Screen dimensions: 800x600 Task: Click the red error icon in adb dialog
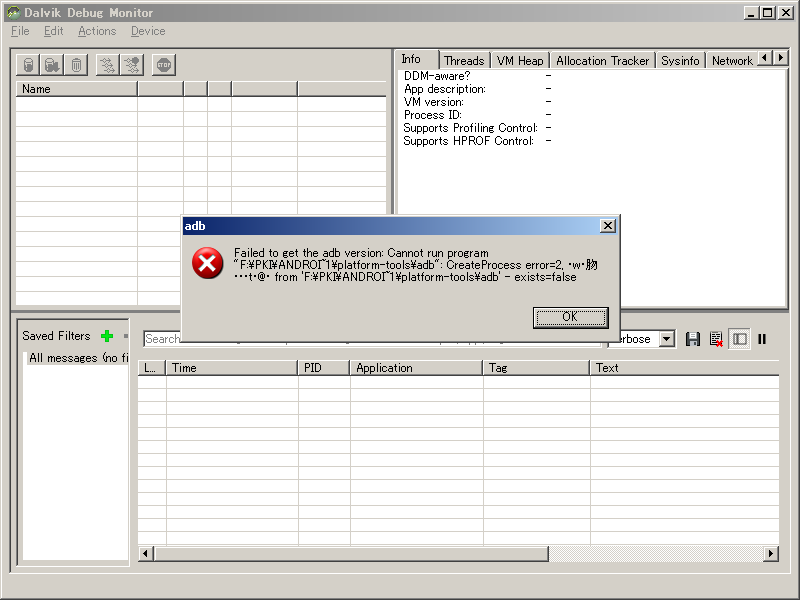point(207,263)
